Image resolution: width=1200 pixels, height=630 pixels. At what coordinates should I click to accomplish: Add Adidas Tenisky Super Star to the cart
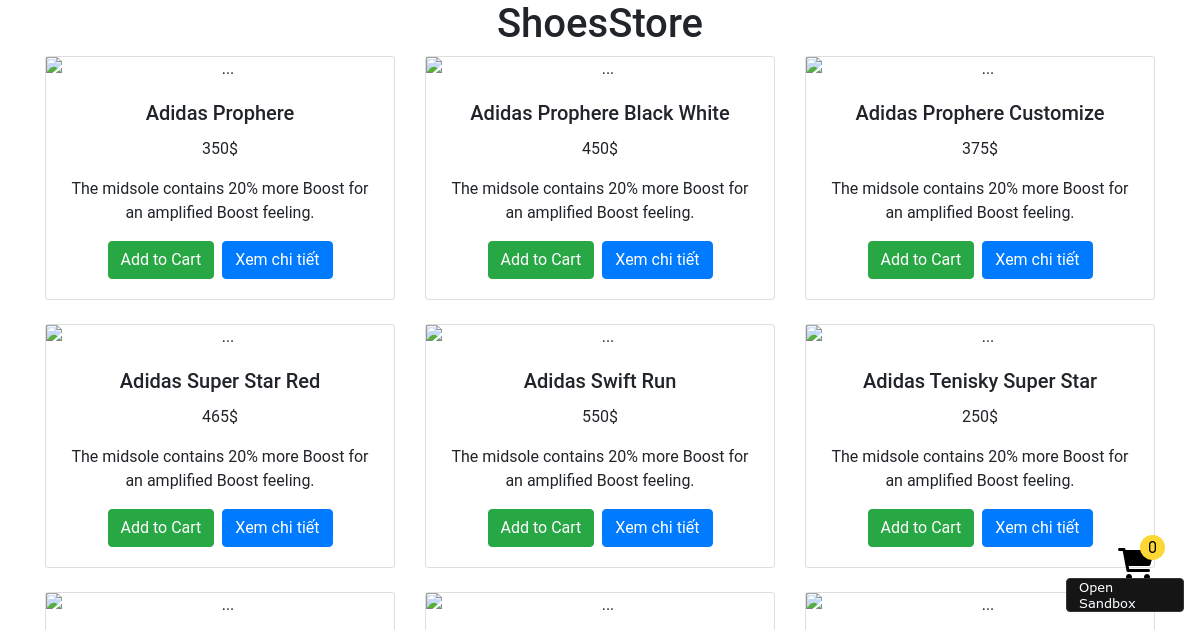pyautogui.click(x=920, y=527)
